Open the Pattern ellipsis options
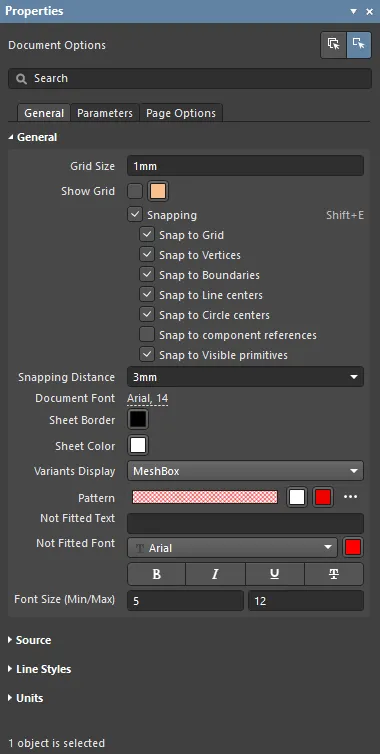Screen dimensions: 380x754 click(x=351, y=497)
